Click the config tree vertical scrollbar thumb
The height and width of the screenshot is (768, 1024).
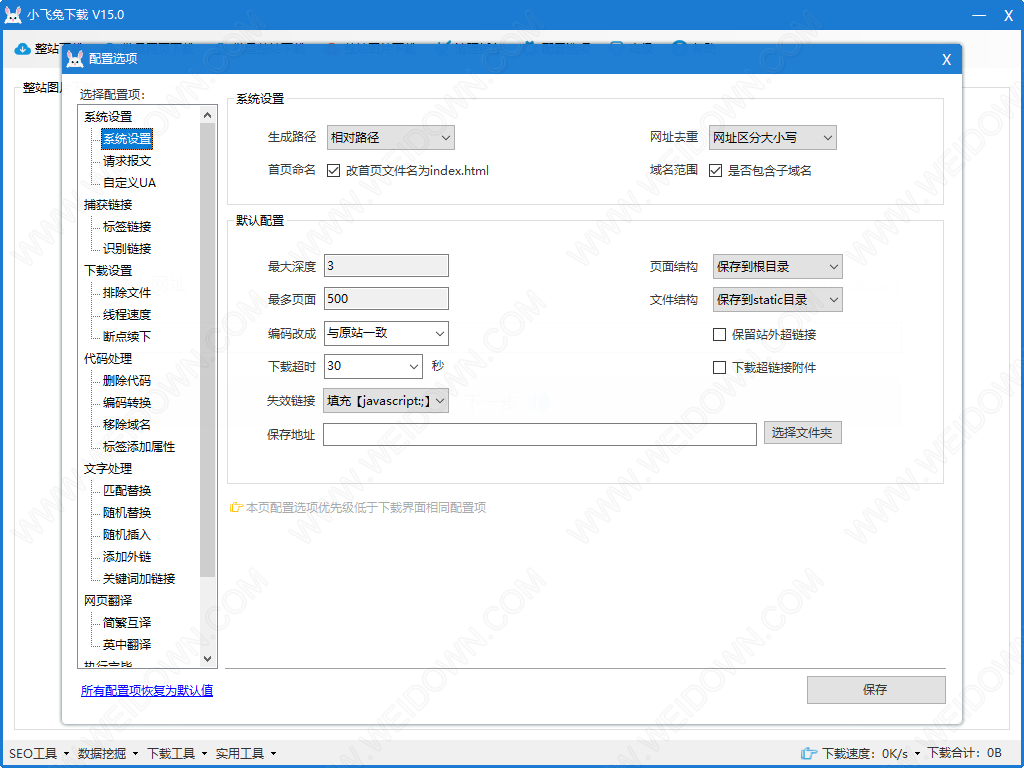208,349
